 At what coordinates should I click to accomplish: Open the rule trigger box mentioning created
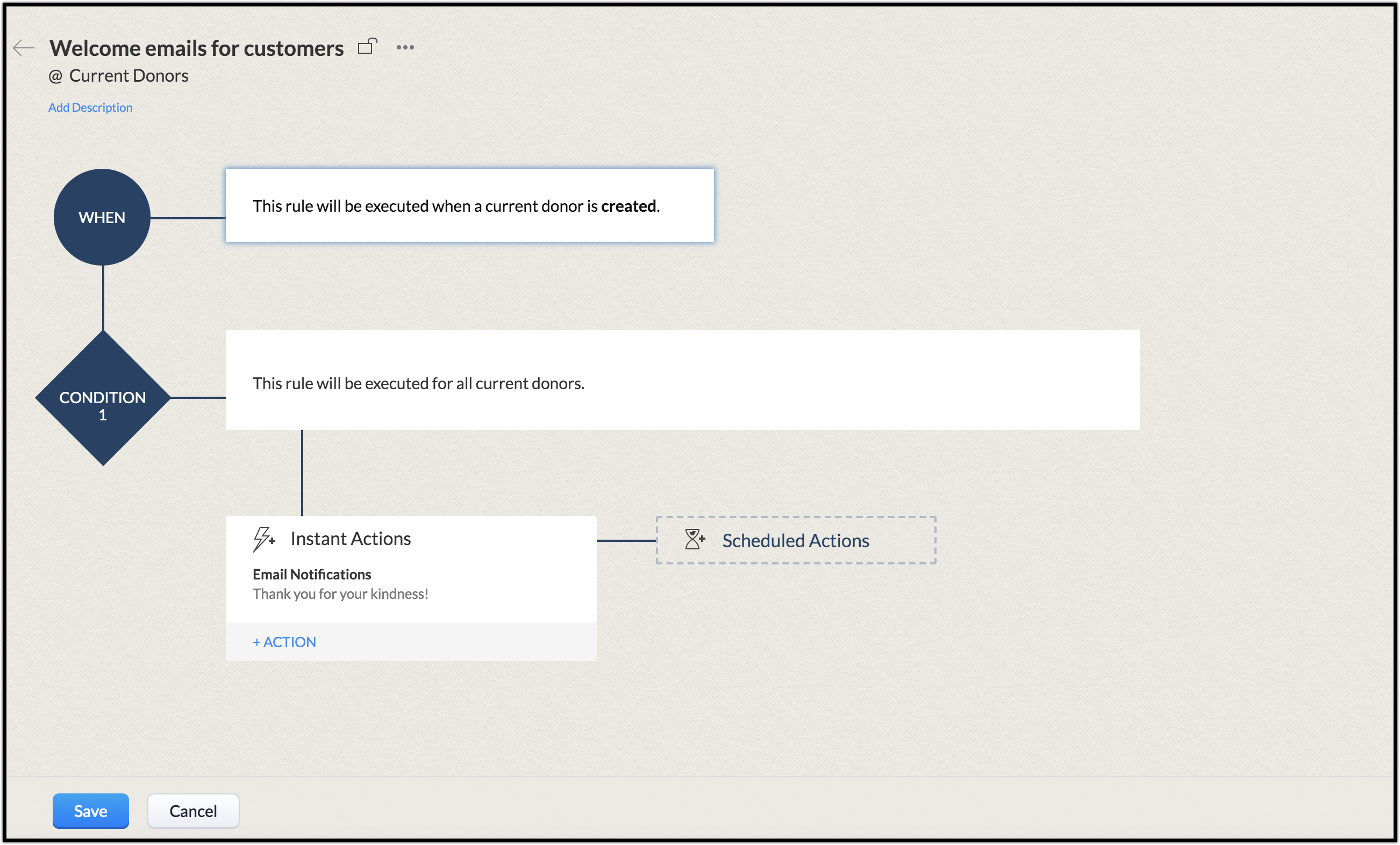(x=469, y=206)
